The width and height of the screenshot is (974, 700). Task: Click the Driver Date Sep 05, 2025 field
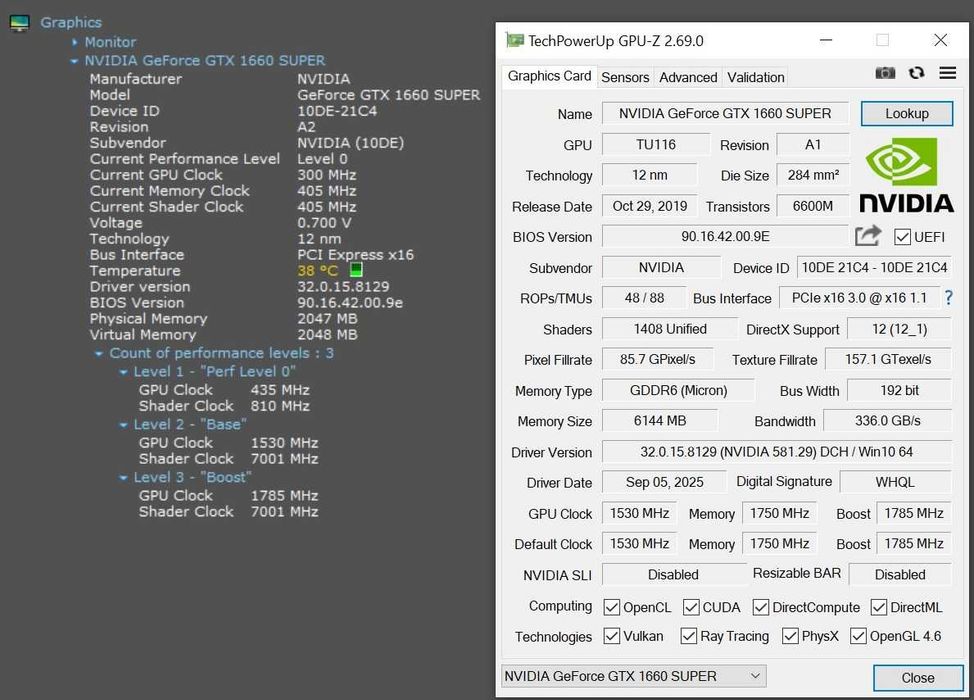click(664, 482)
